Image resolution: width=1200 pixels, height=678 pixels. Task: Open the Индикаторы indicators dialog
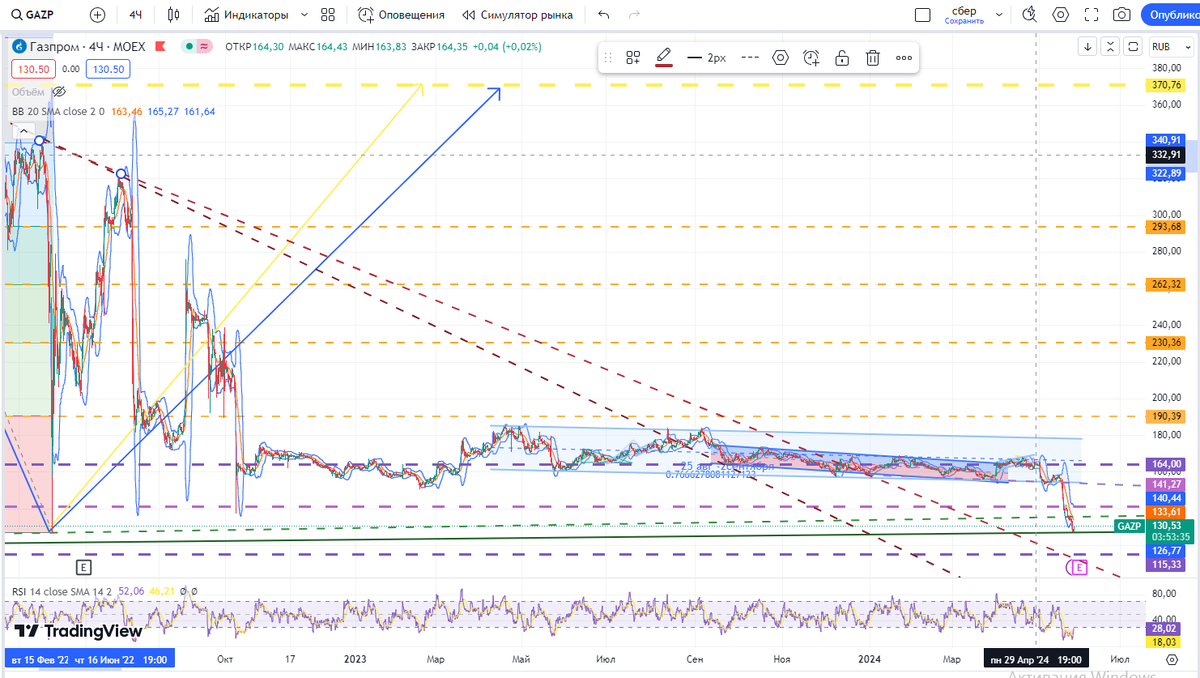point(246,15)
